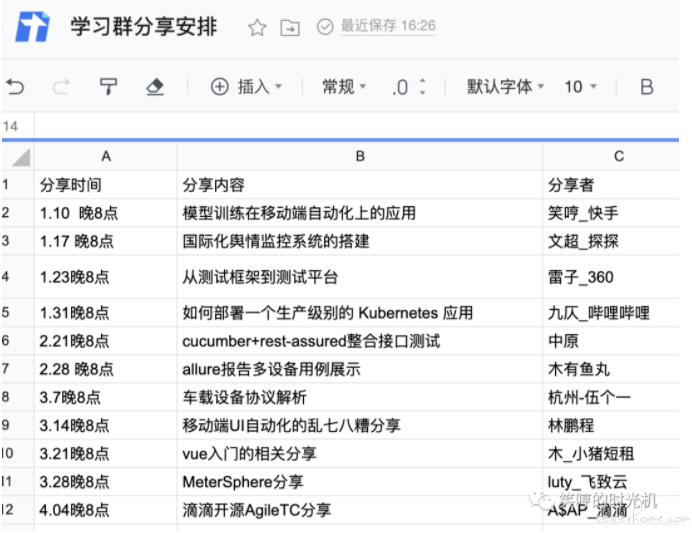Click the 分享内容 header cell
The width and height of the screenshot is (692, 533).
[360, 185]
